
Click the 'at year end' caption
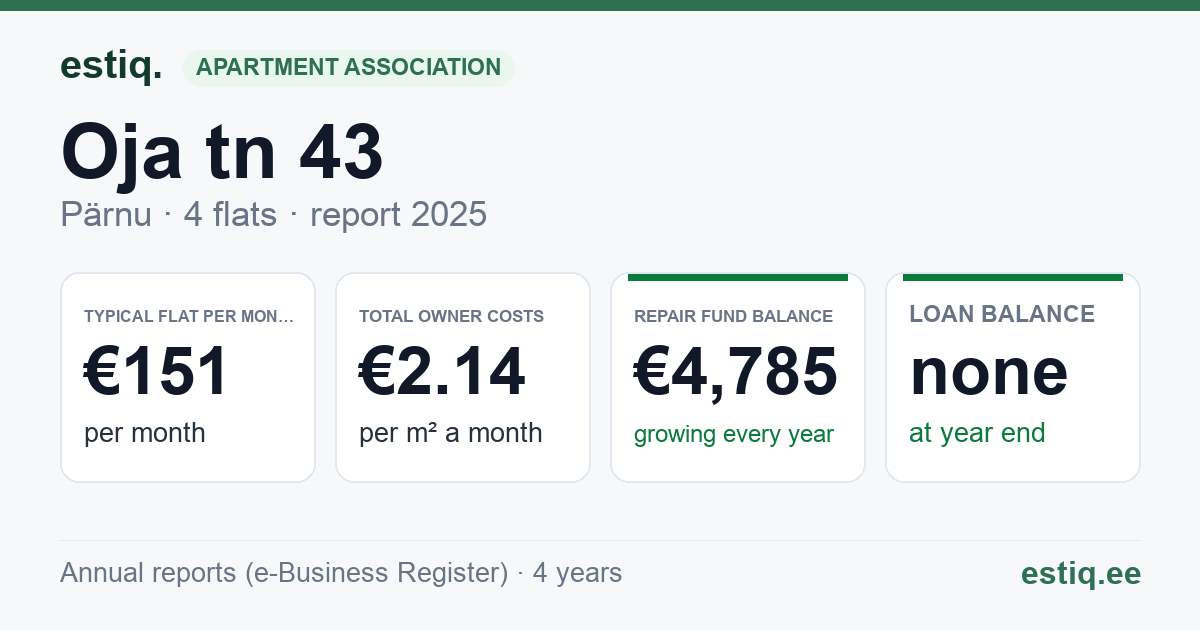(977, 433)
